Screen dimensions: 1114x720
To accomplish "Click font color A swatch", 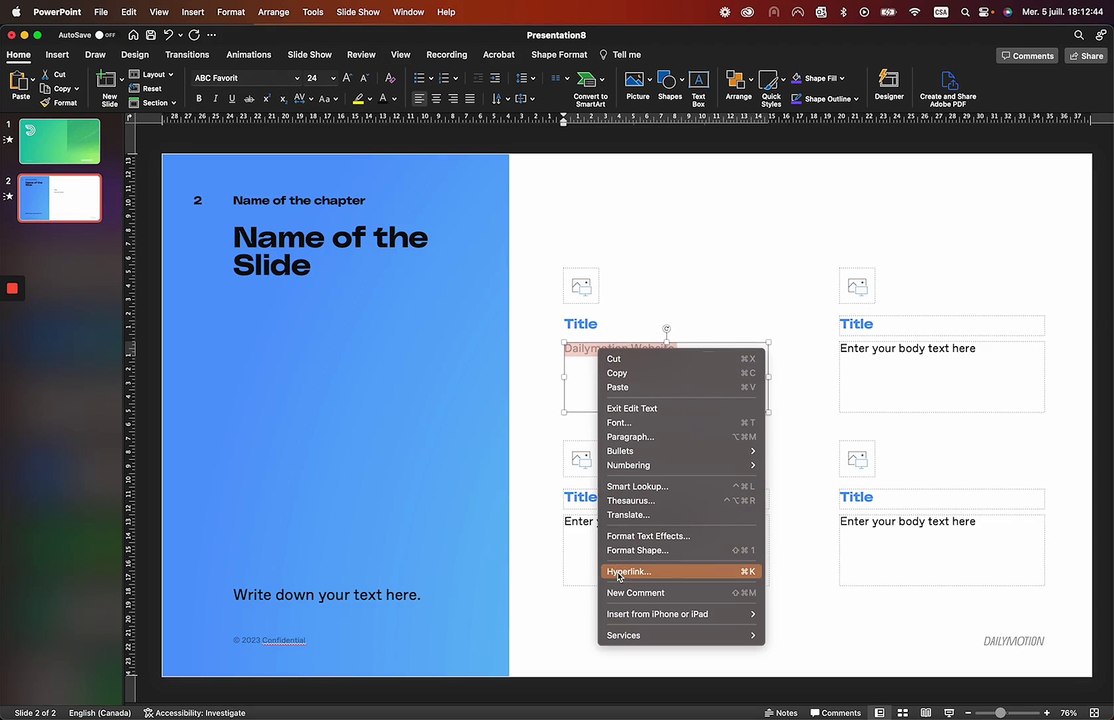I will tap(383, 99).
